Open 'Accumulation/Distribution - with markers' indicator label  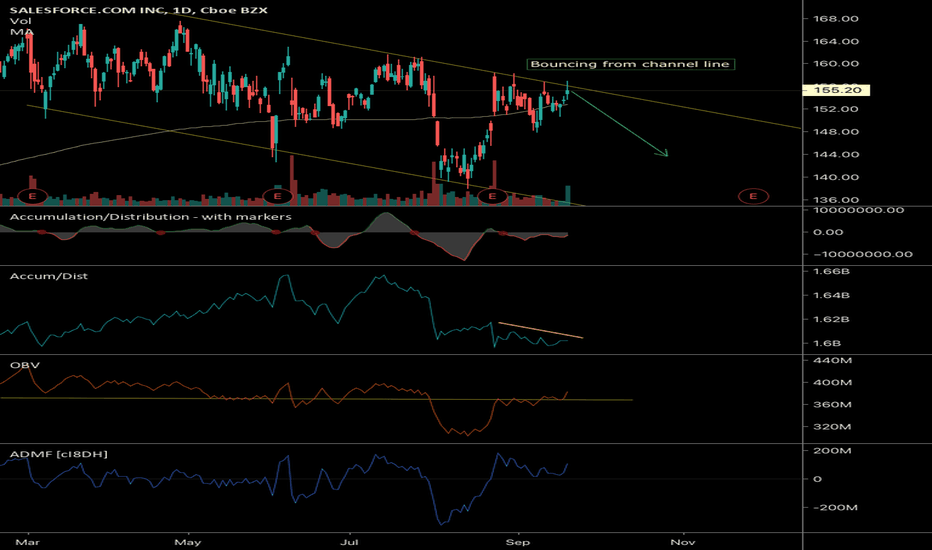(151, 216)
